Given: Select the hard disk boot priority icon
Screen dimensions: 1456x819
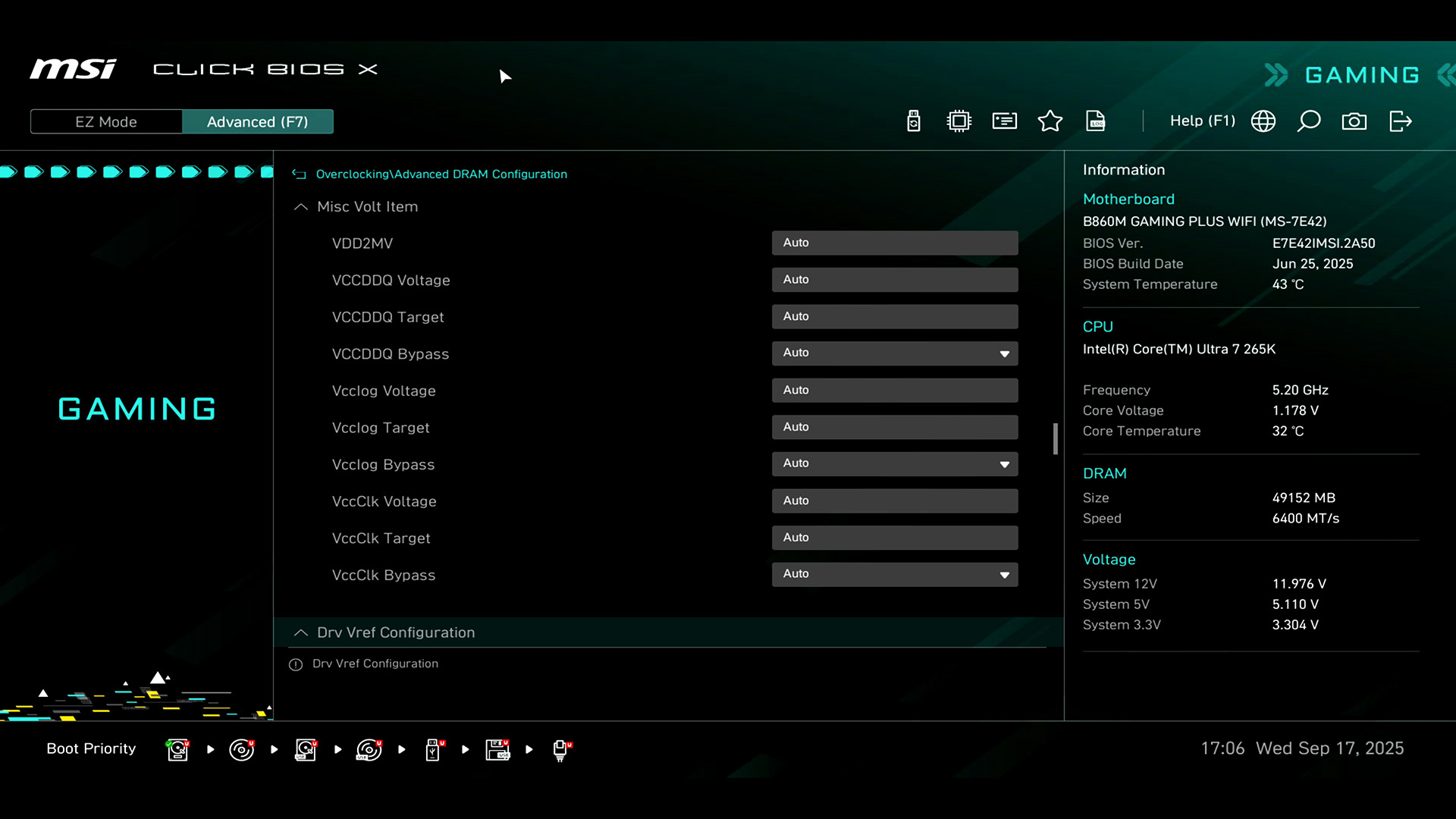Looking at the screenshot, I should tap(177, 749).
